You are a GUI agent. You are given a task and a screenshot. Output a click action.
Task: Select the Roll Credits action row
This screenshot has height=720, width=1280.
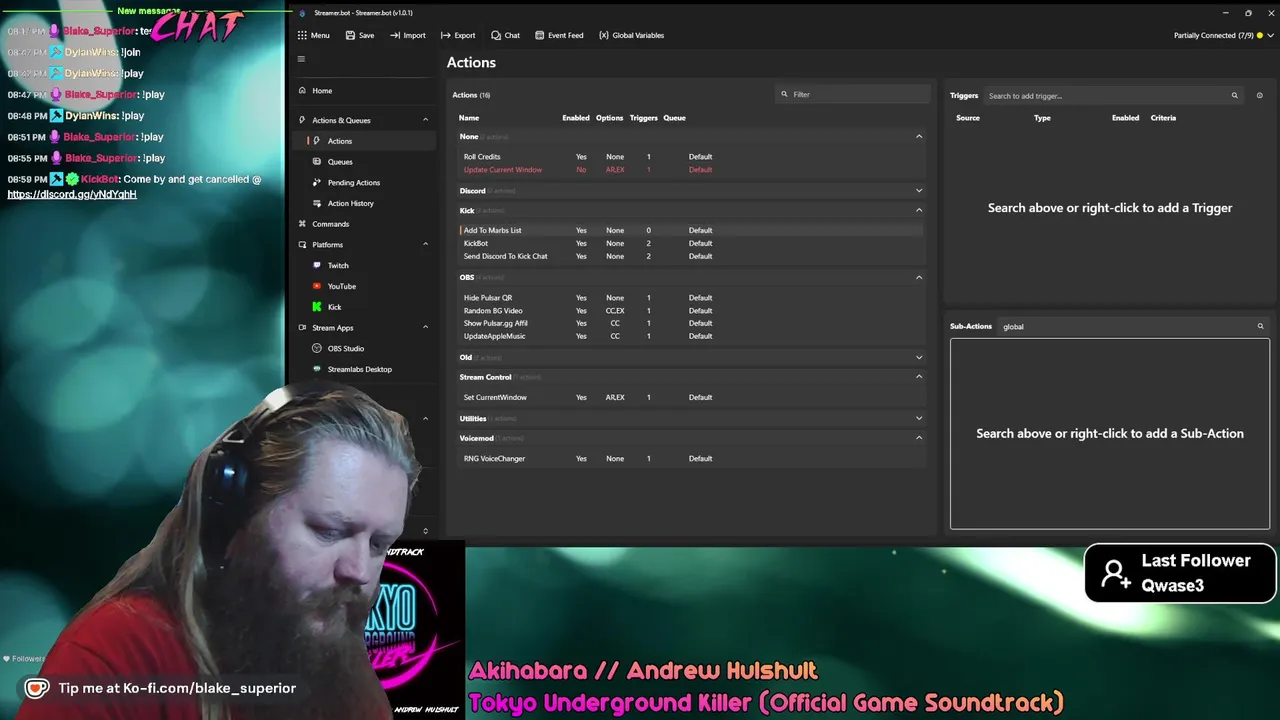pos(689,157)
